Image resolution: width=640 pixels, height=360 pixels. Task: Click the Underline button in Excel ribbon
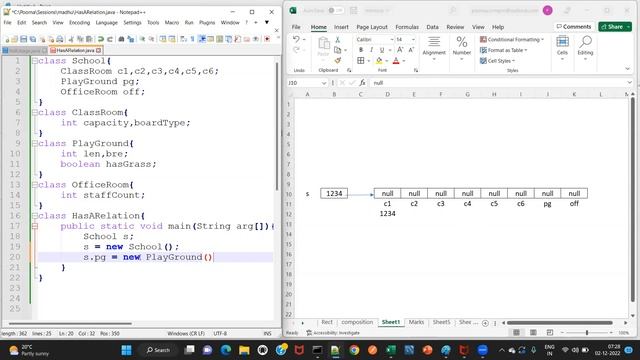382,50
